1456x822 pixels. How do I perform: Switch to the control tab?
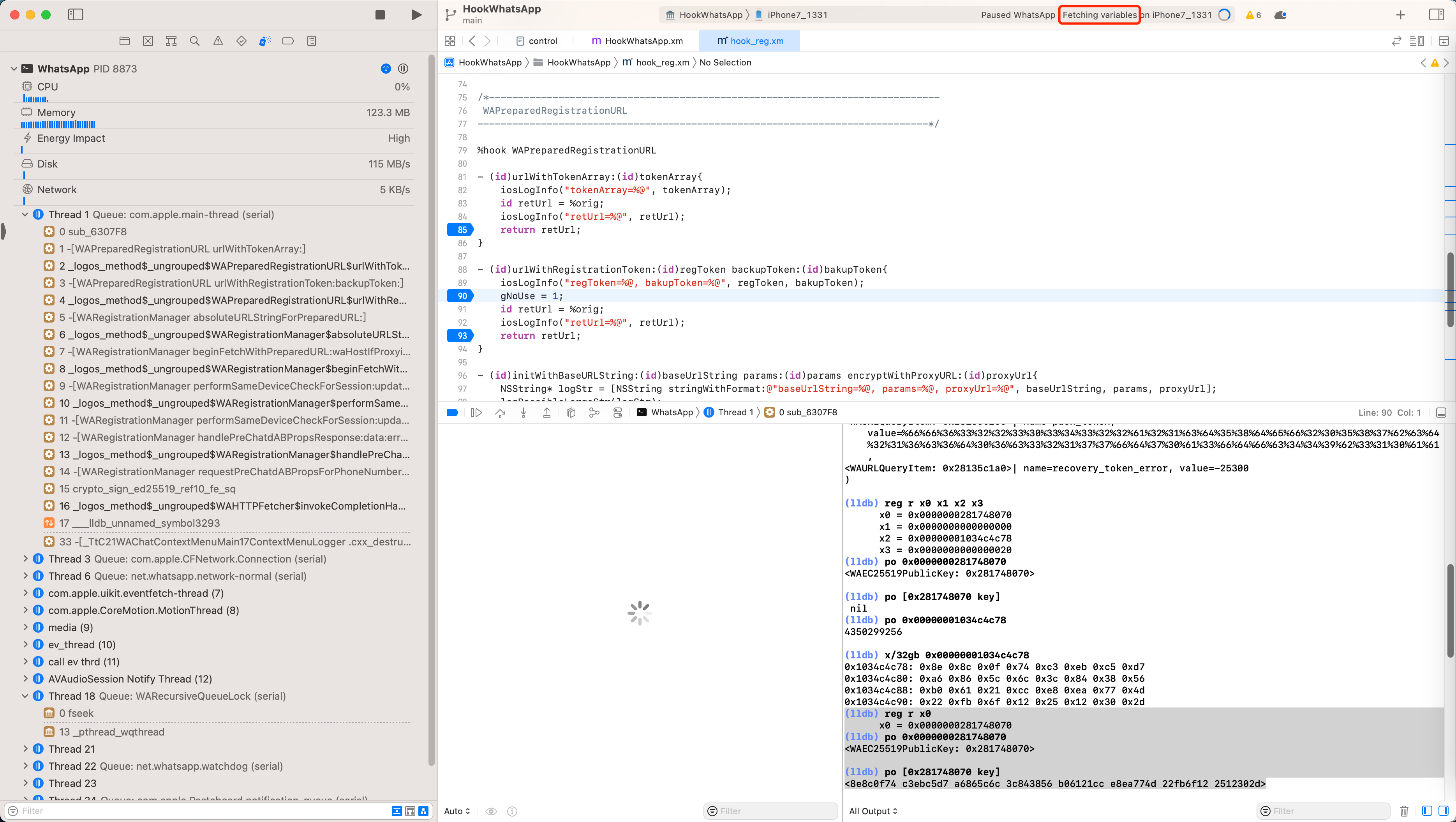536,41
